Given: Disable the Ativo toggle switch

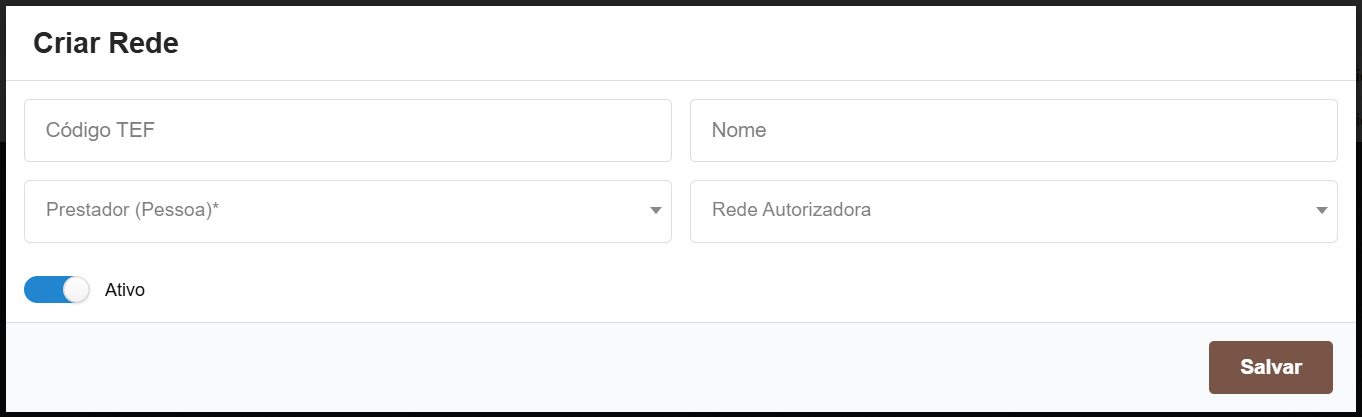Looking at the screenshot, I should 57,290.
